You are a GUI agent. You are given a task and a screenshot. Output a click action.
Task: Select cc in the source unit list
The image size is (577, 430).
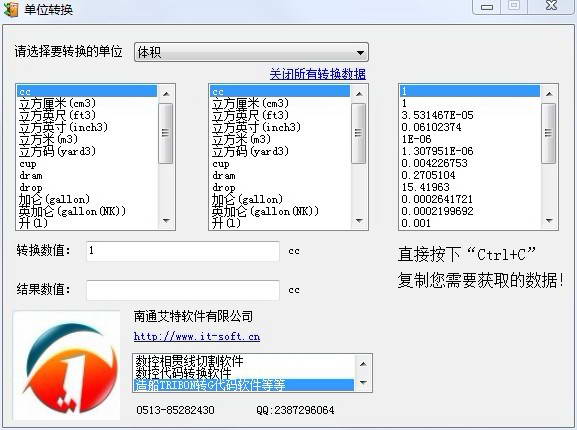[x=87, y=91]
